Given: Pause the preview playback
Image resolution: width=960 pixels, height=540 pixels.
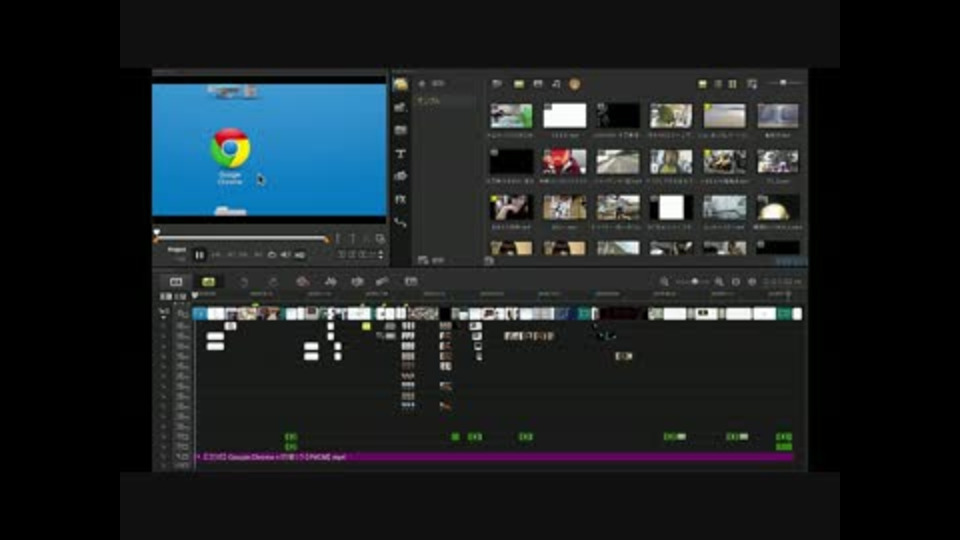Looking at the screenshot, I should coord(200,255).
